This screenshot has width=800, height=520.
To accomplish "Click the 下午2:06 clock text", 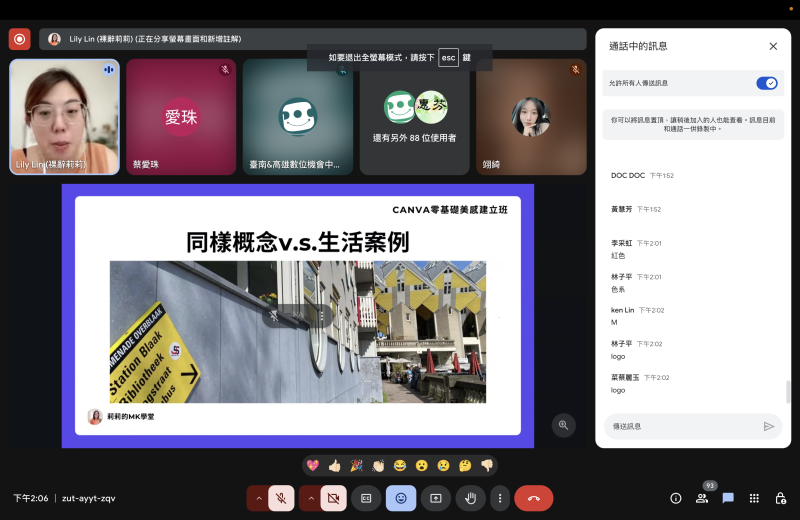I will click(x=31, y=499).
